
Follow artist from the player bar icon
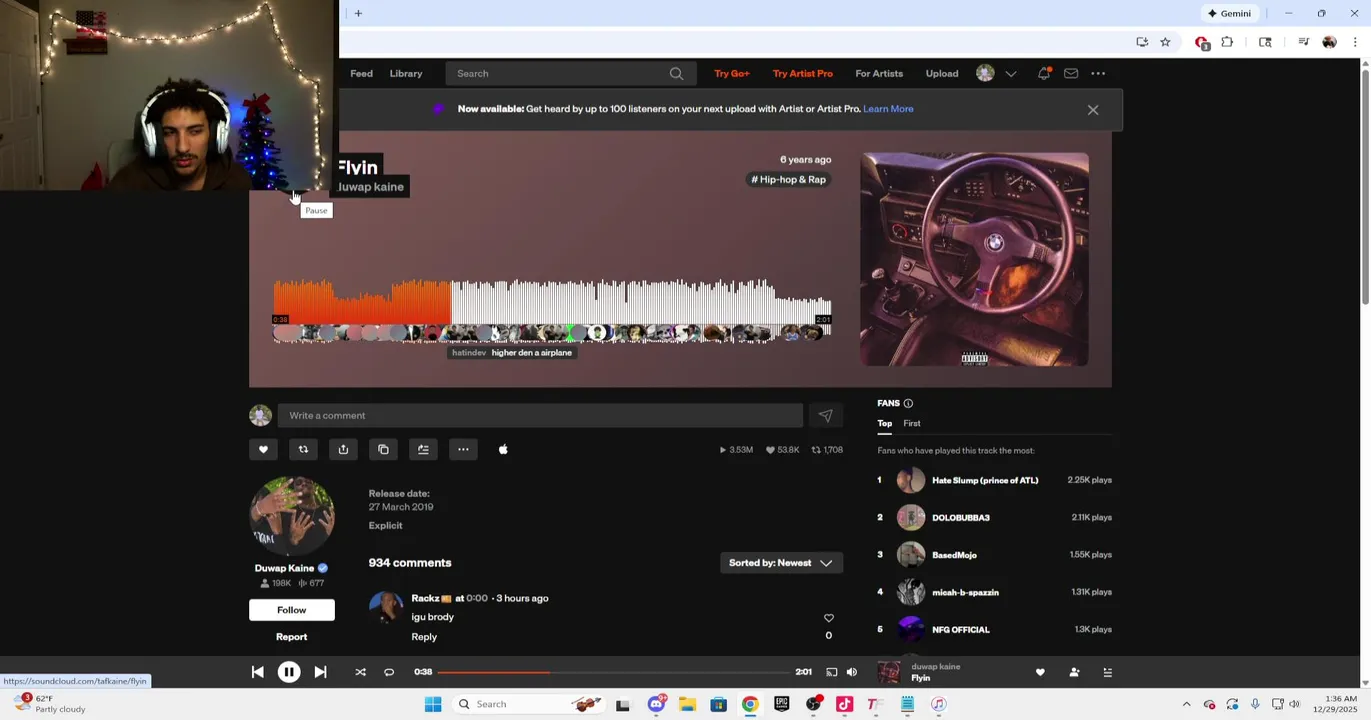coord(1074,673)
